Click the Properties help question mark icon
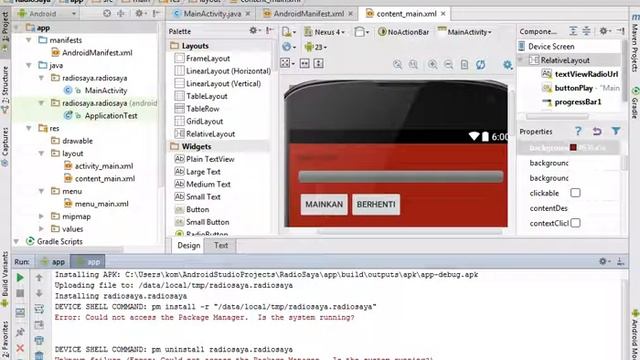The image size is (640, 360). tap(578, 131)
